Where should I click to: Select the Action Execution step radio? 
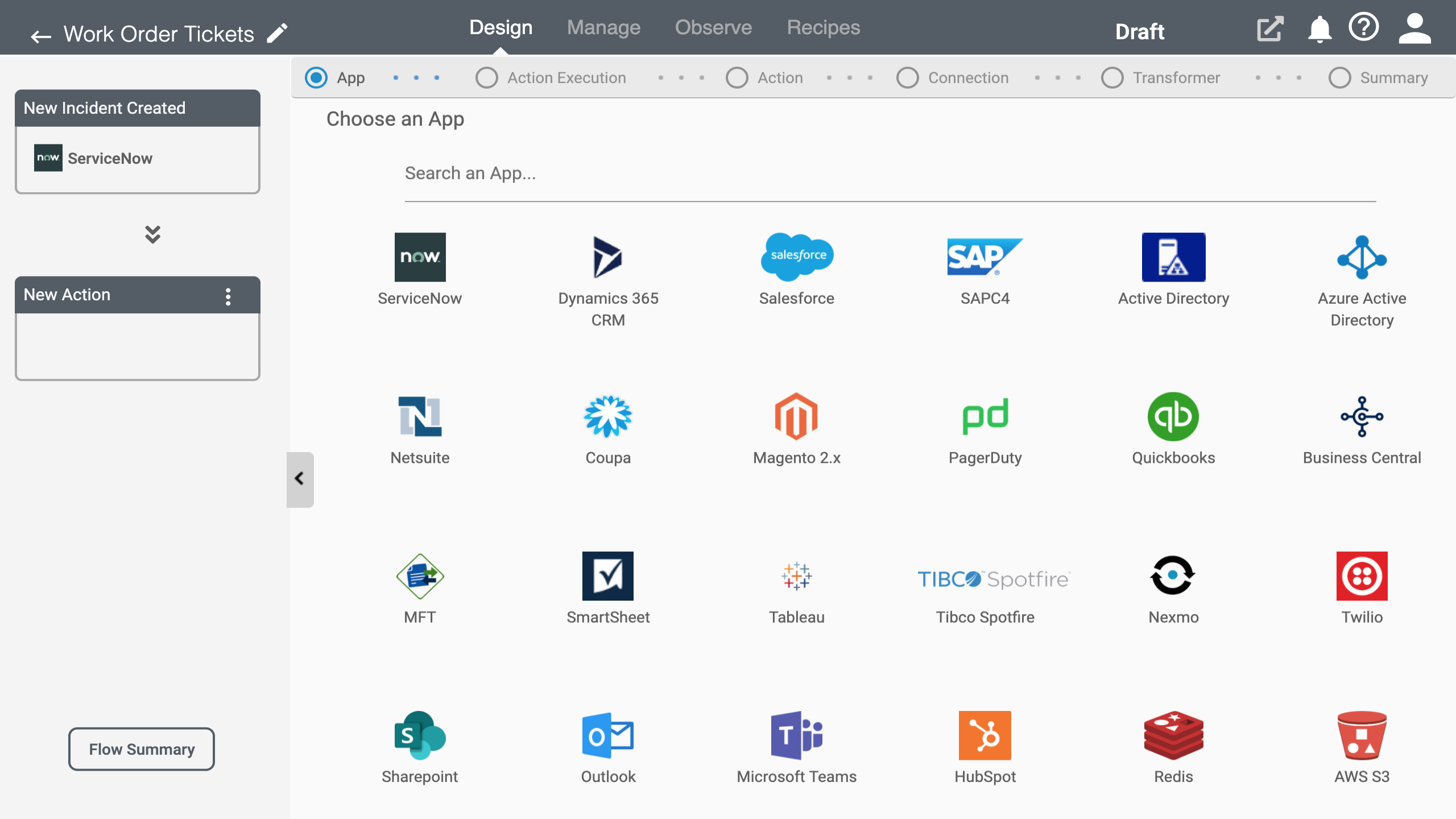pyautogui.click(x=487, y=78)
